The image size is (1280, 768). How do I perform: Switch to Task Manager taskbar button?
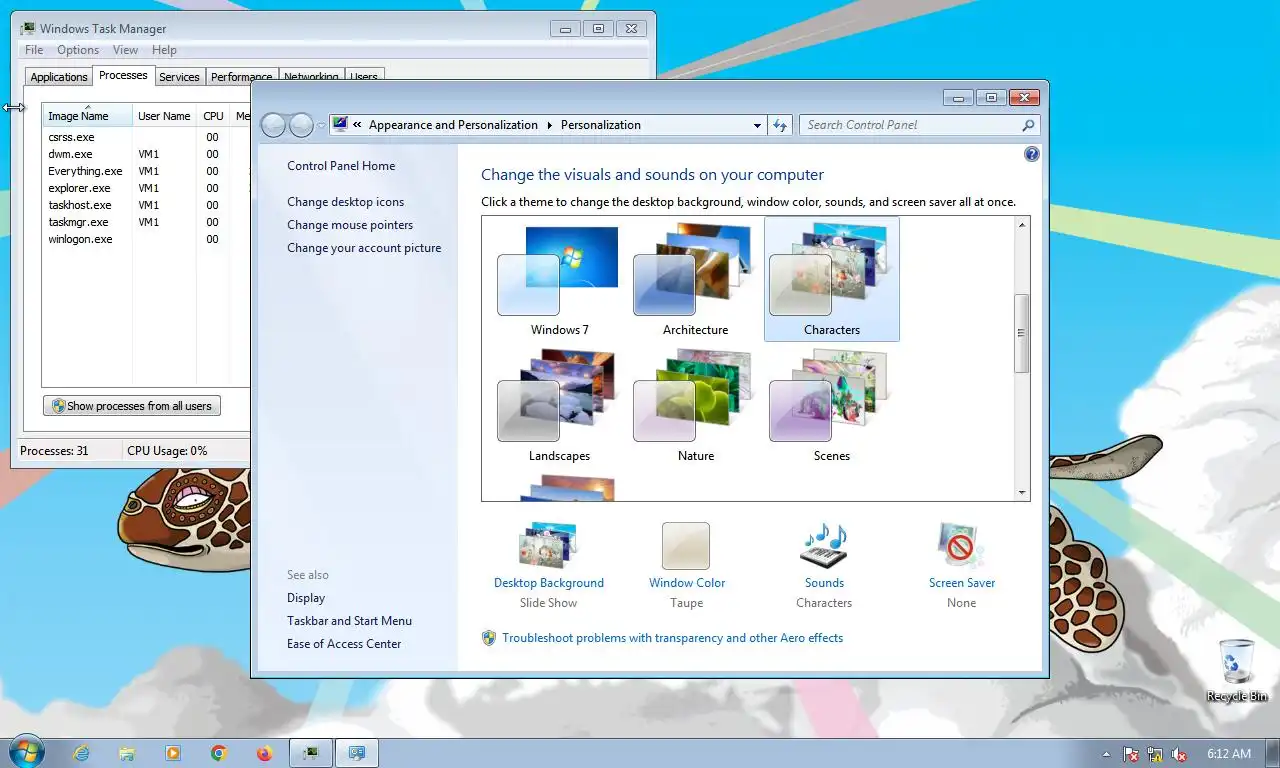tap(311, 753)
